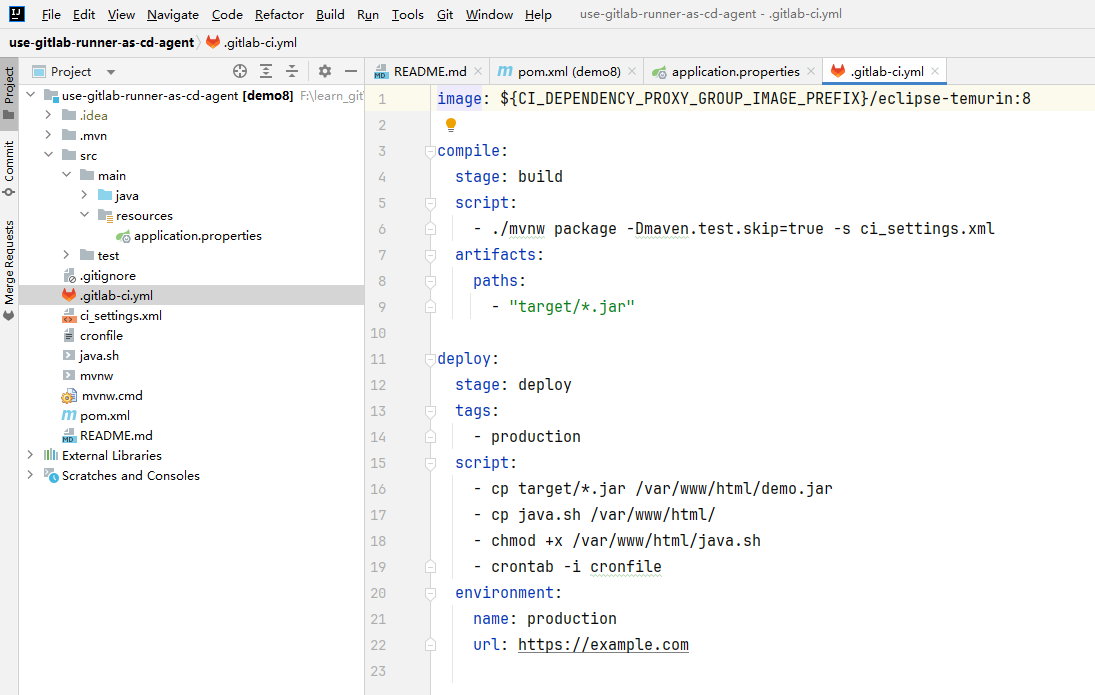
Task: Click the Expand All icon in Project toolbar
Action: coord(266,71)
